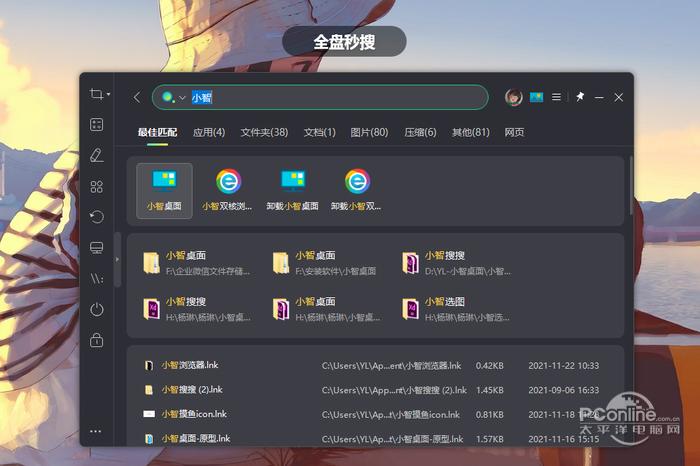Click the date 2021-11-16 15:15
The height and width of the screenshot is (466, 700).
point(564,439)
